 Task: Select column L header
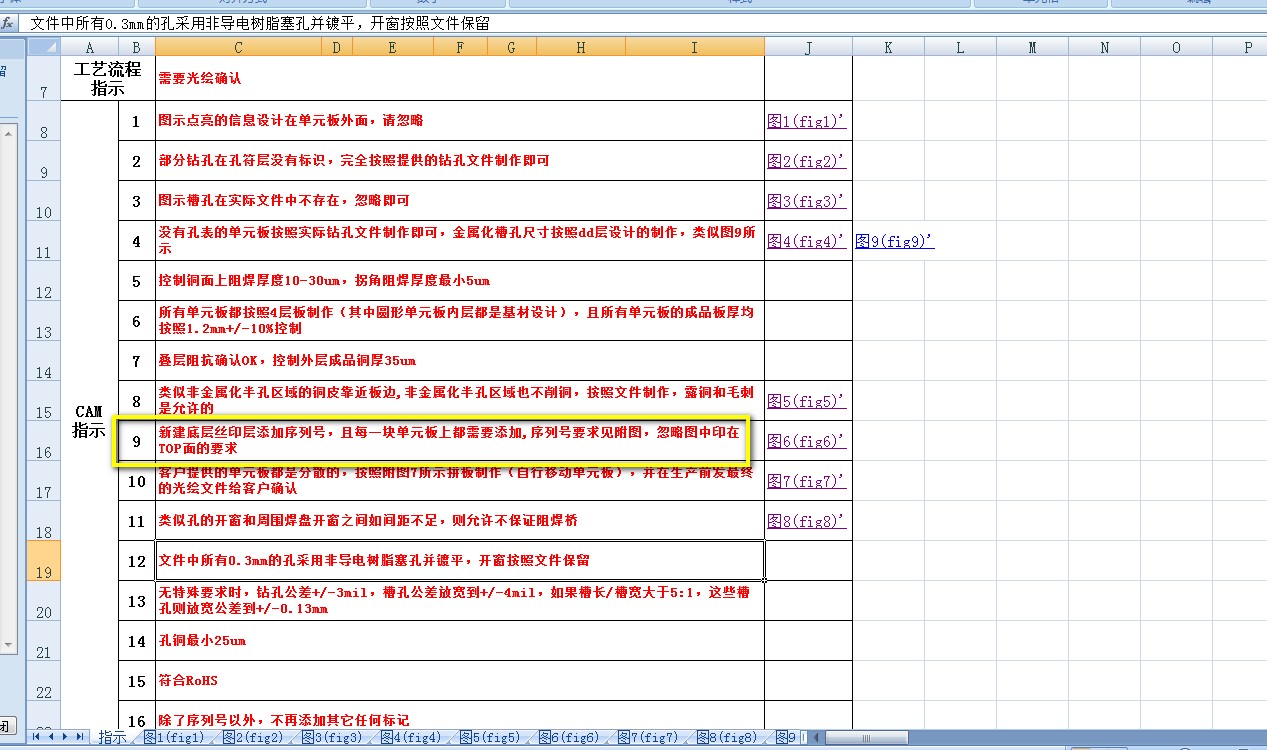[960, 47]
